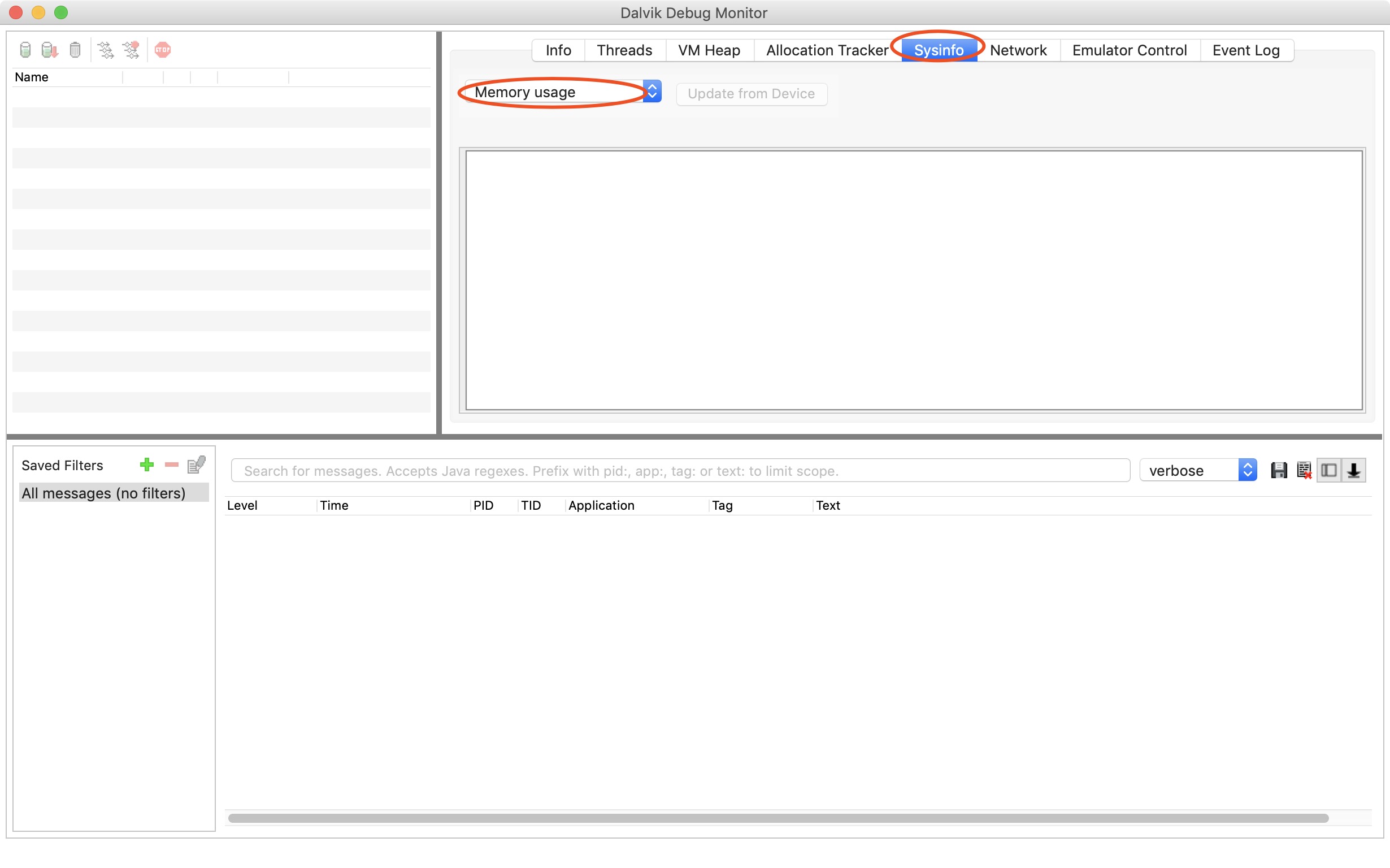
Task: Edit the selected logcat filter
Action: coord(196,465)
